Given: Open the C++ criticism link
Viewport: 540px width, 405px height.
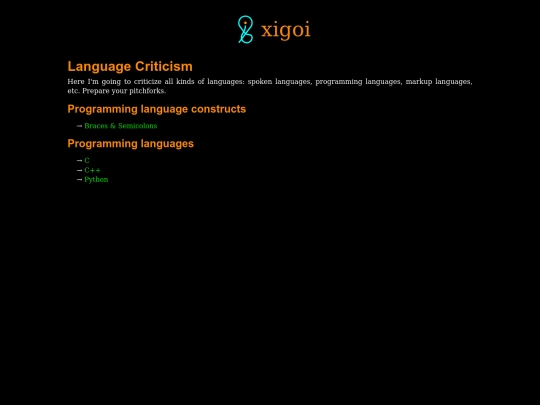Looking at the screenshot, I should pos(92,170).
